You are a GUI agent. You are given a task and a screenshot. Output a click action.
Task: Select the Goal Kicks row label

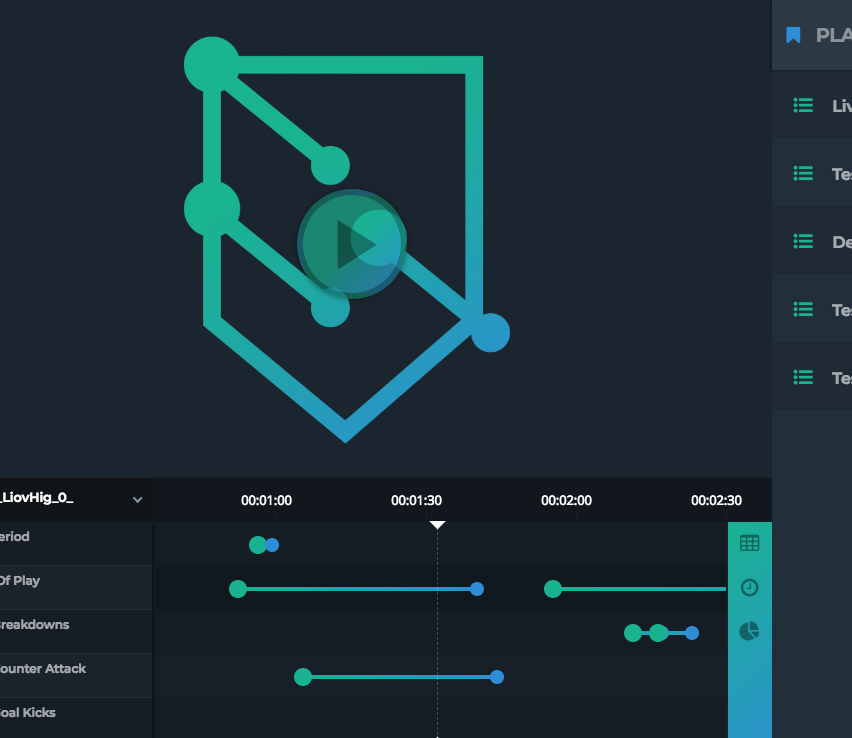pos(27,713)
